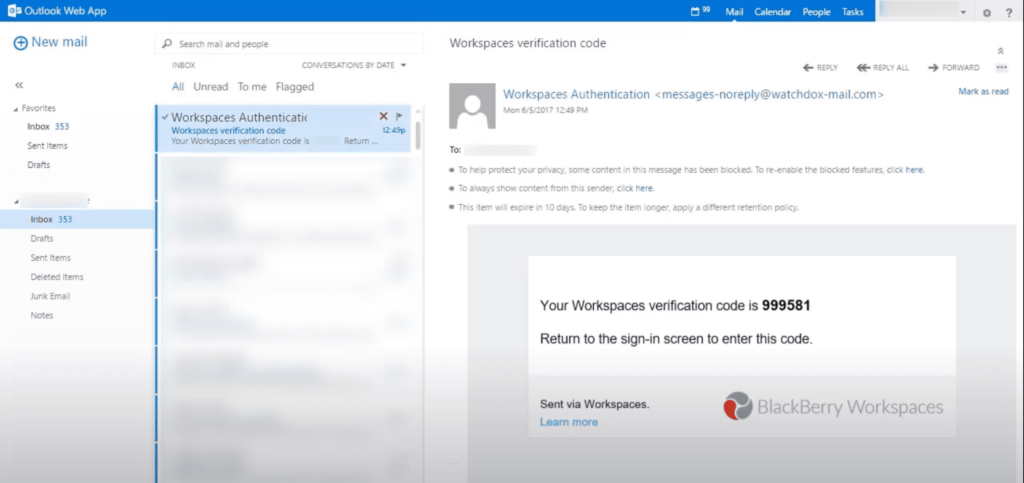
Task: Click the New mail label
Action: tap(59, 42)
